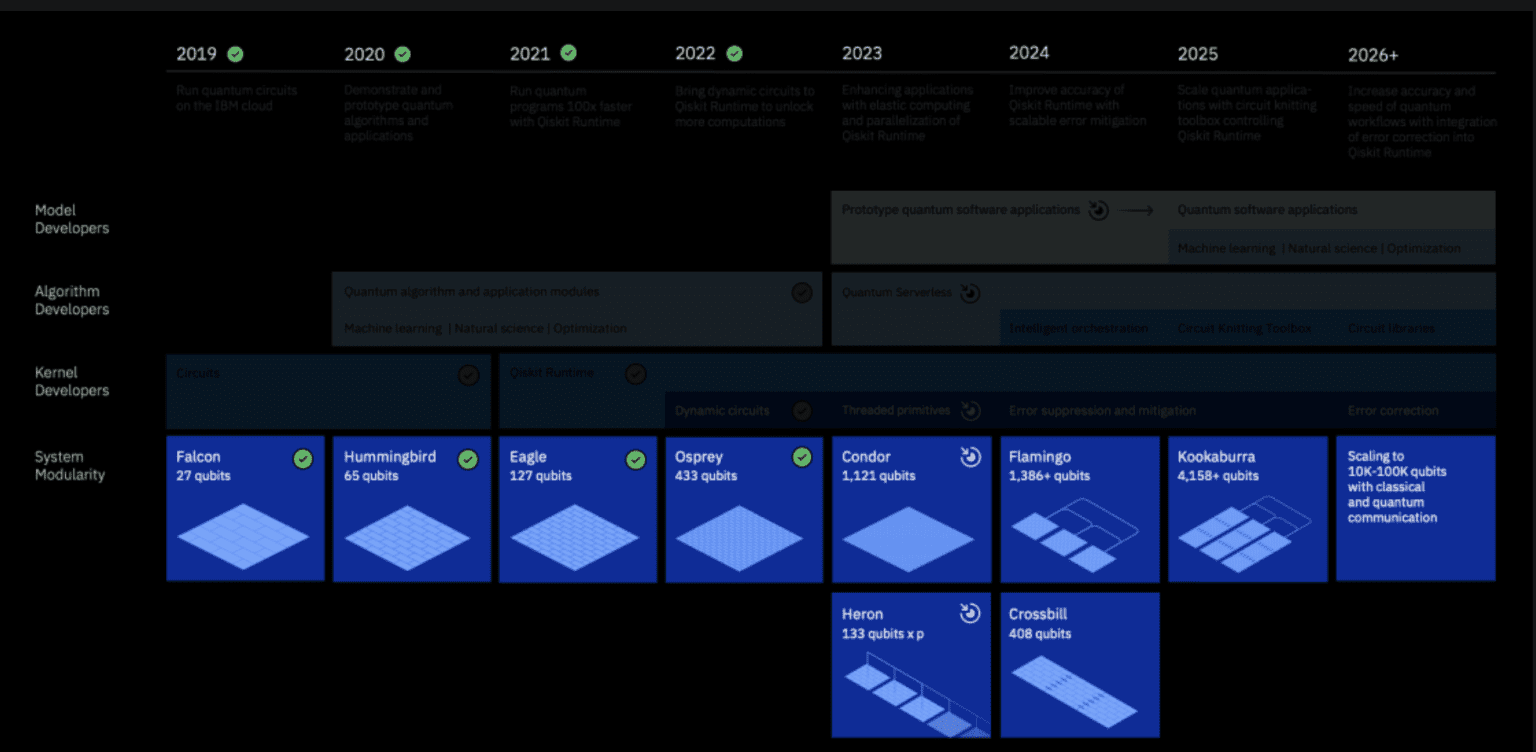Click the in-progress icon on Condor tile

pyautogui.click(x=970, y=458)
